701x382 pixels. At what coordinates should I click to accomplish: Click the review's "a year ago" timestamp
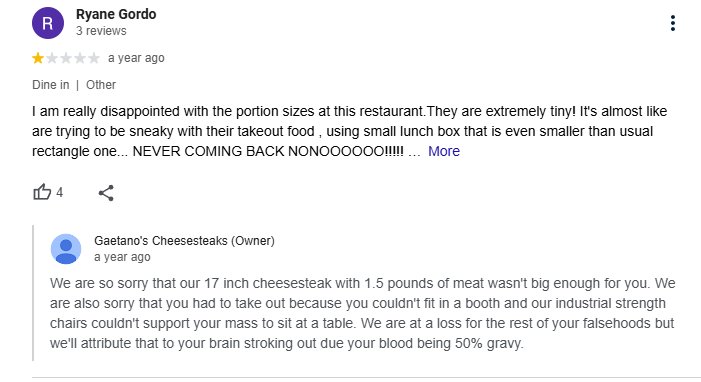(136, 58)
